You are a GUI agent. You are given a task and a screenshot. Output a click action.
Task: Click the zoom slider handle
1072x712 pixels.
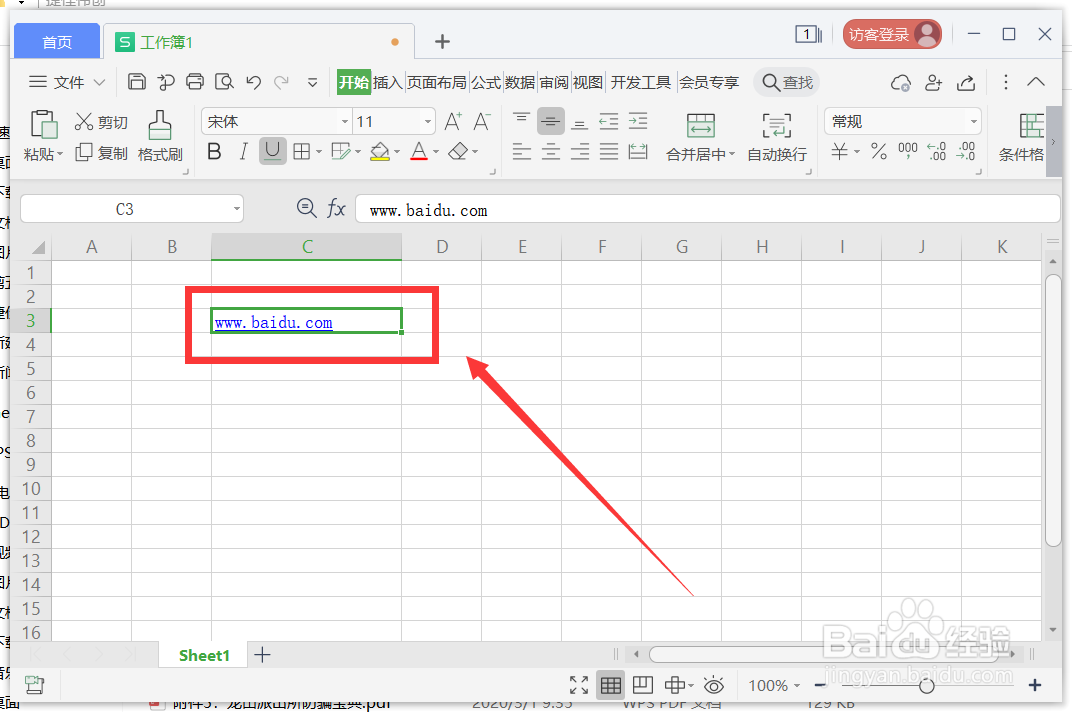tap(926, 685)
